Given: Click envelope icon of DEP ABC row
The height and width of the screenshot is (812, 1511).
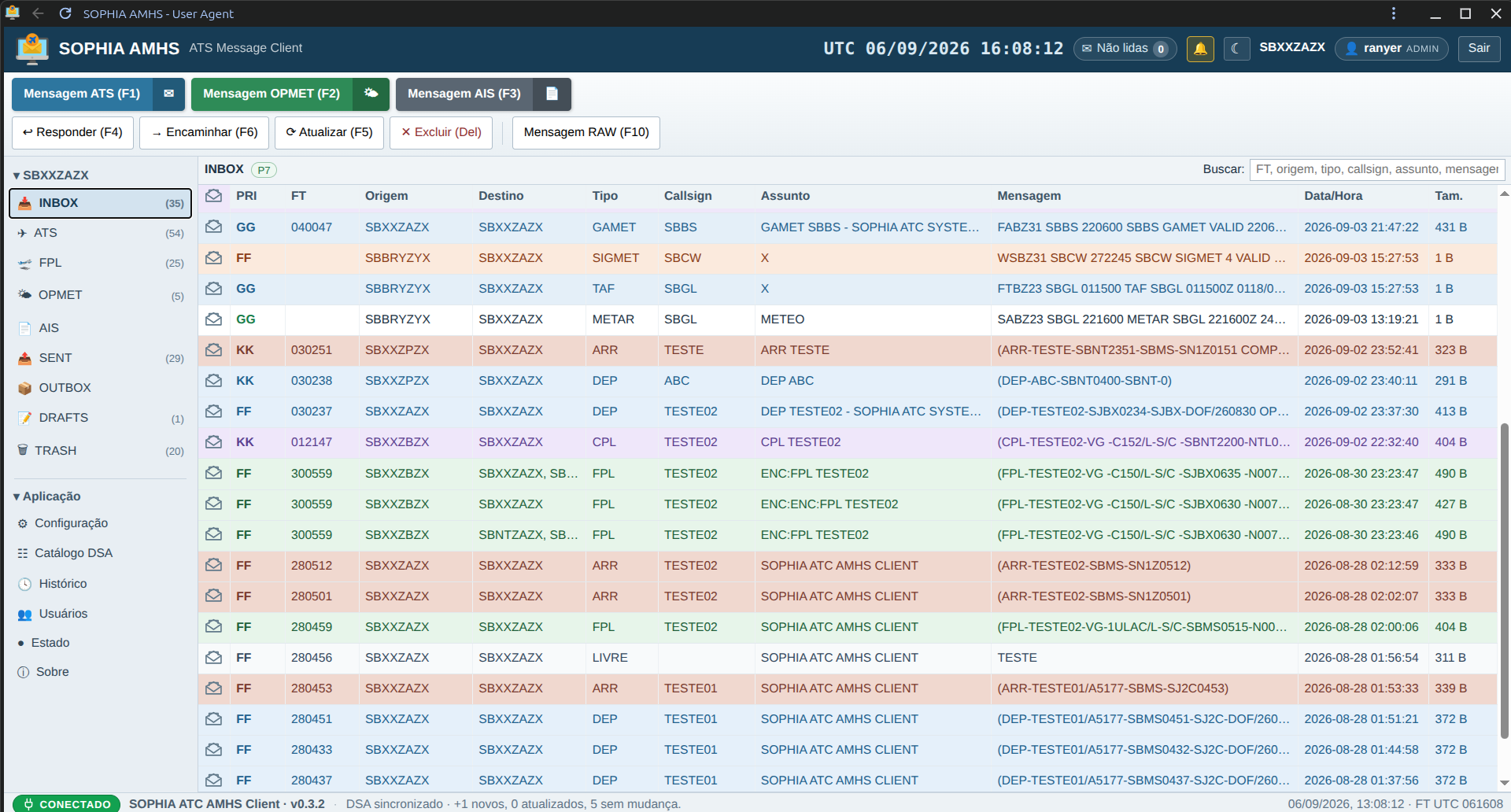Looking at the screenshot, I should 213,380.
